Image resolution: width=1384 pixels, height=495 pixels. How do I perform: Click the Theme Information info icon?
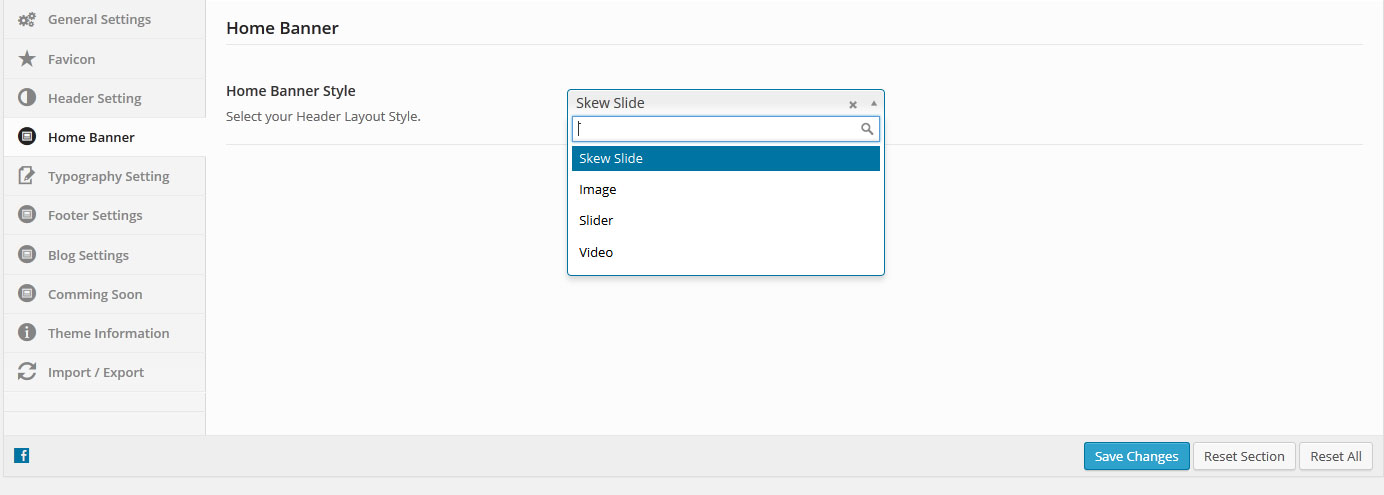tap(27, 333)
